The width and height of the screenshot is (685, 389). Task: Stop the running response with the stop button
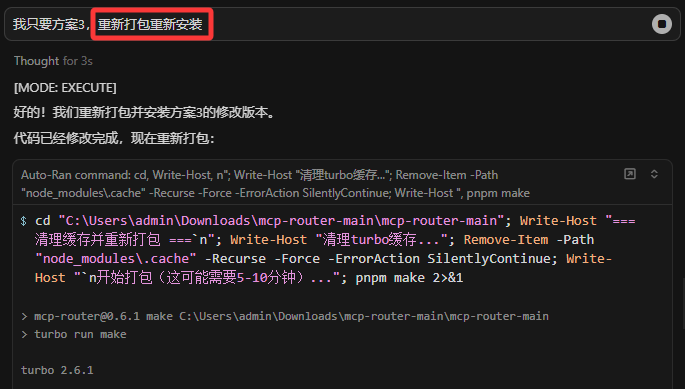[662, 24]
